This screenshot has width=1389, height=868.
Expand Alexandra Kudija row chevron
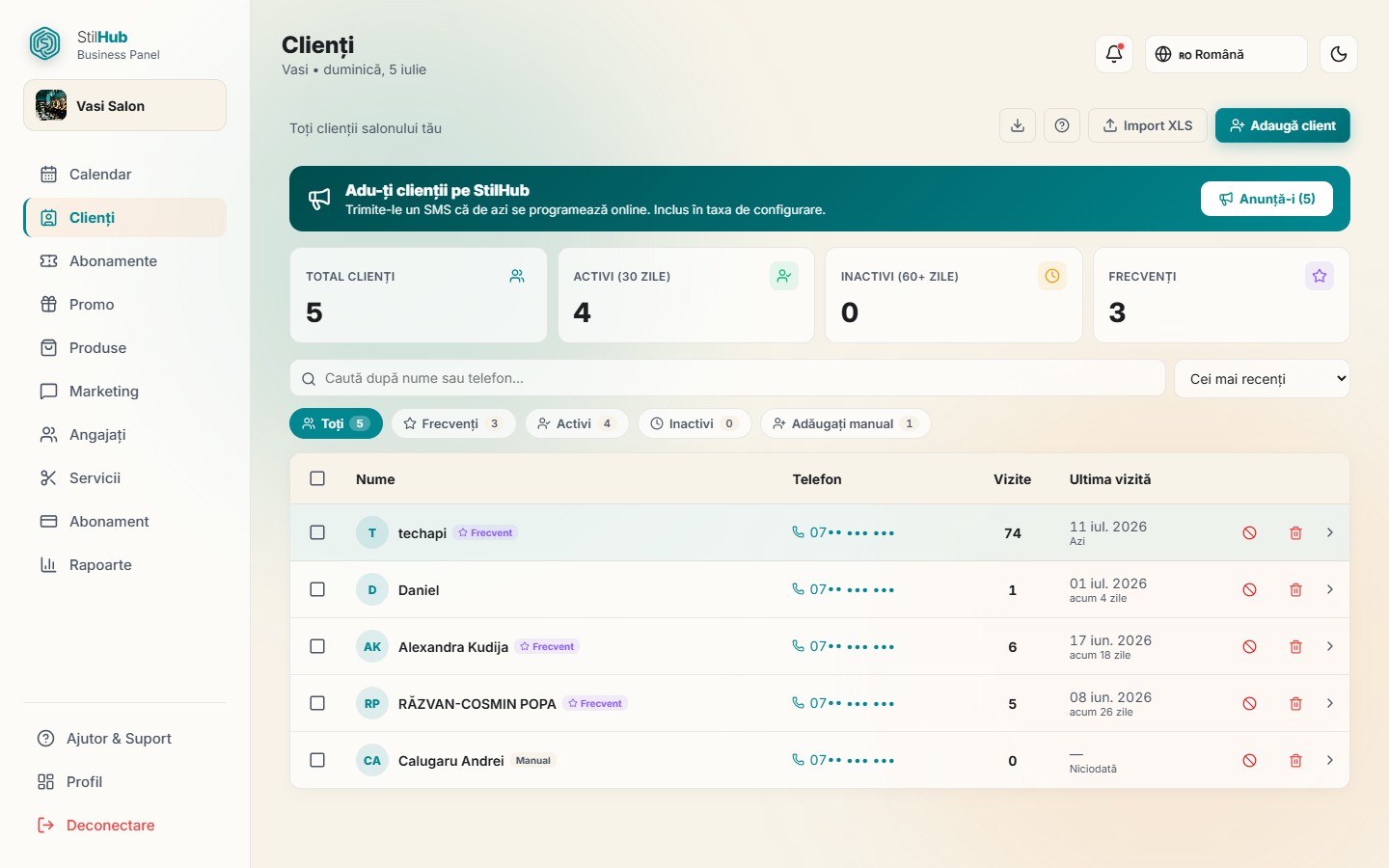click(1330, 646)
